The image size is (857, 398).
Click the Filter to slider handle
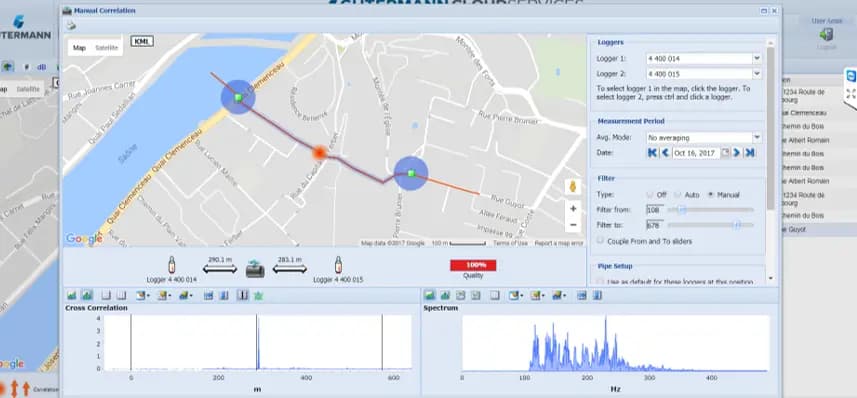tap(738, 225)
